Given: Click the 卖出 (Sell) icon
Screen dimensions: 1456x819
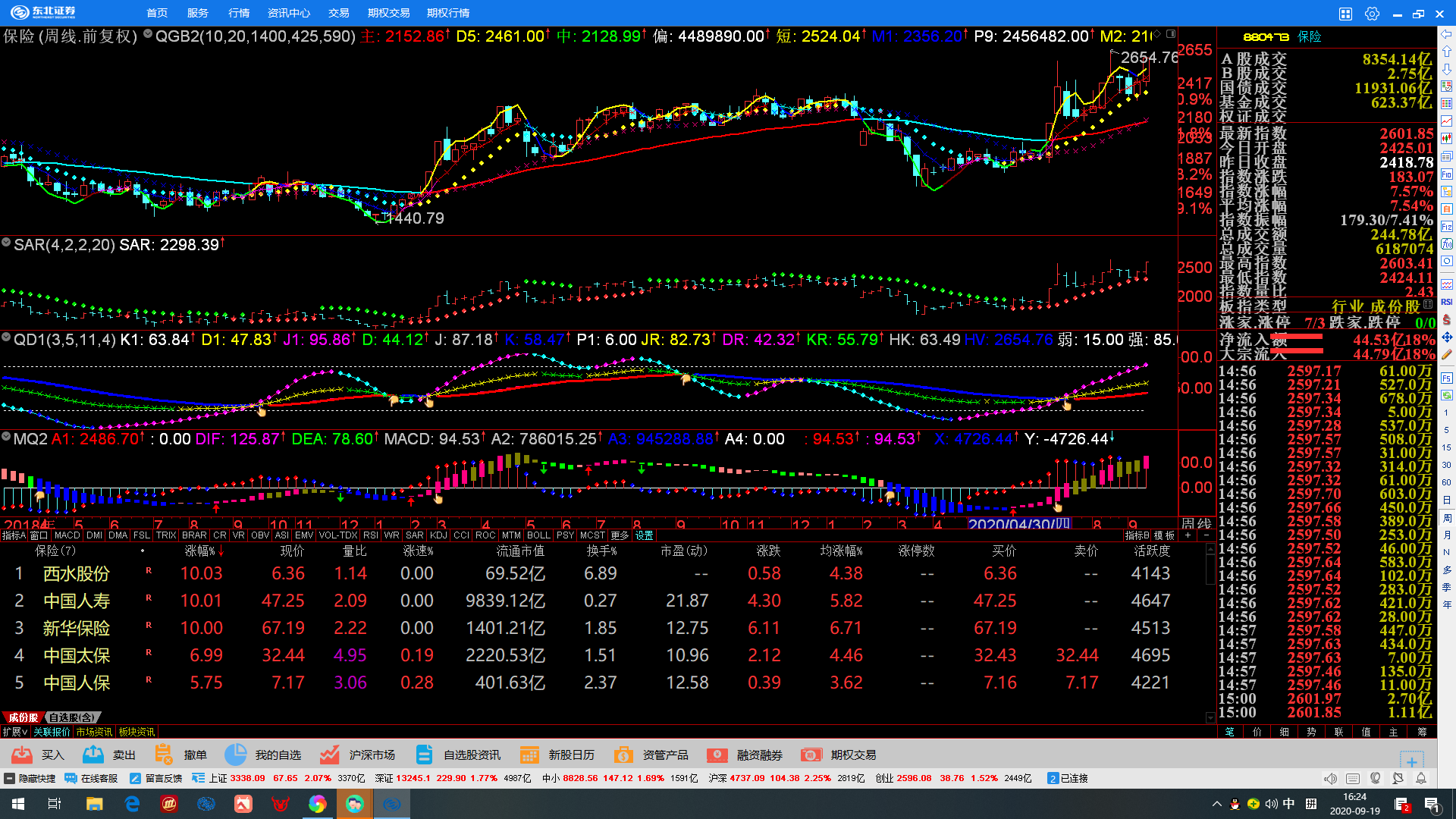Looking at the screenshot, I should coord(93,755).
